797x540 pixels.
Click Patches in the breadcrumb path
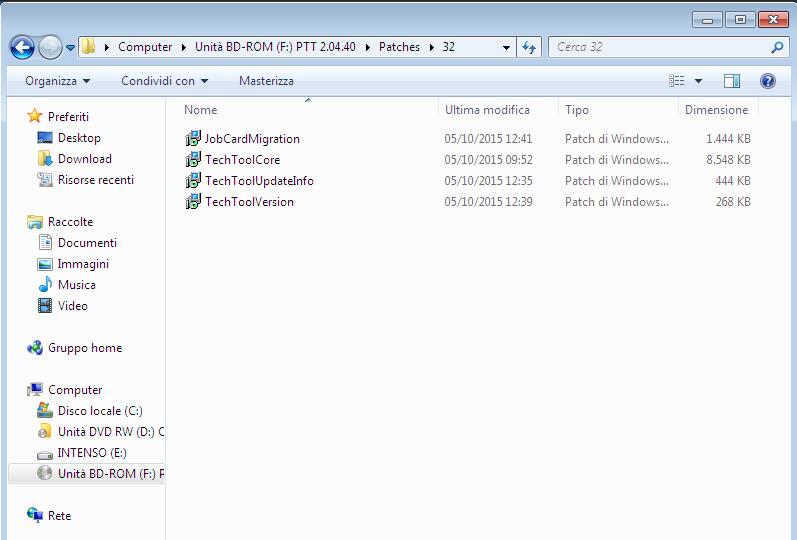pyautogui.click(x=400, y=47)
